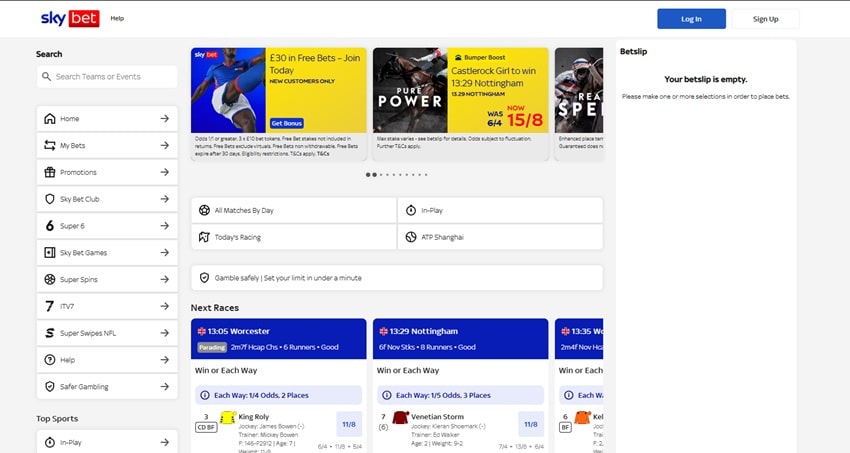Click info icon for Each Way 1/4 Odds
Image resolution: width=850 pixels, height=453 pixels.
pyautogui.click(x=205, y=395)
